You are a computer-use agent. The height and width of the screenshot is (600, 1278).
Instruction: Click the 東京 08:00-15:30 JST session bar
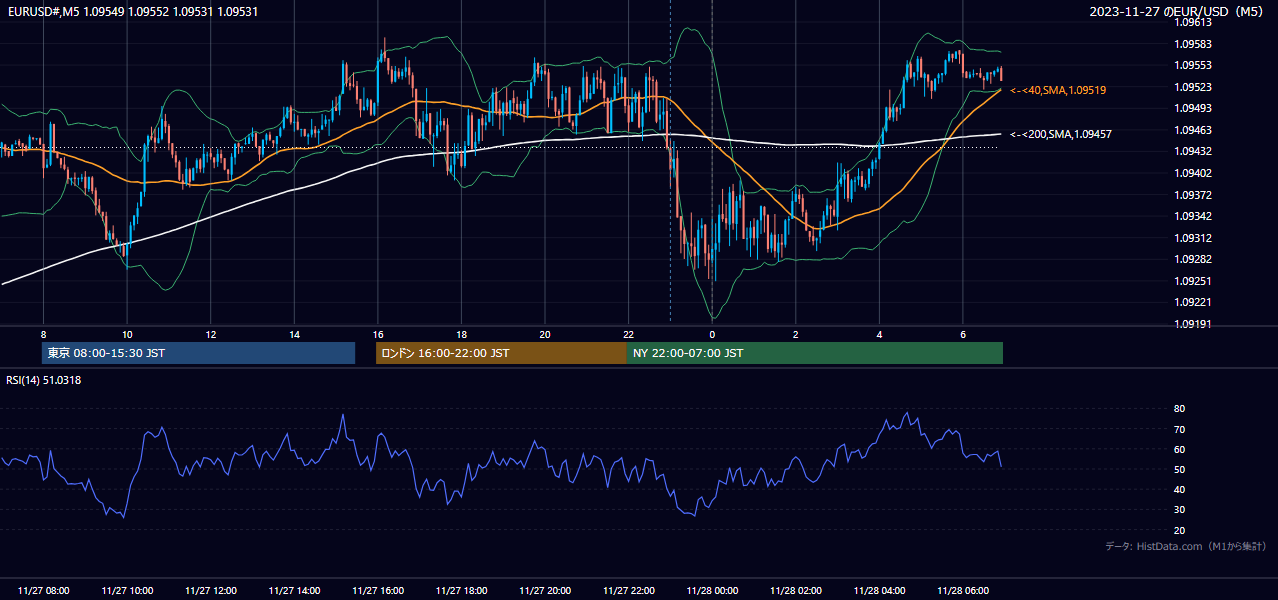click(x=198, y=353)
